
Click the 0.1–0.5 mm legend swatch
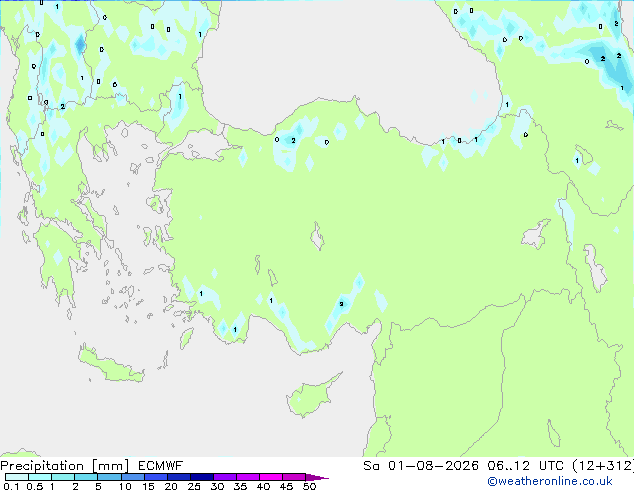click(x=17, y=477)
